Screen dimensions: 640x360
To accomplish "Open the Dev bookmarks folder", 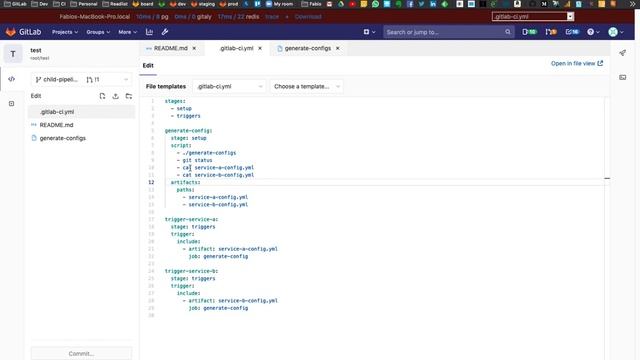I will pos(40,4).
